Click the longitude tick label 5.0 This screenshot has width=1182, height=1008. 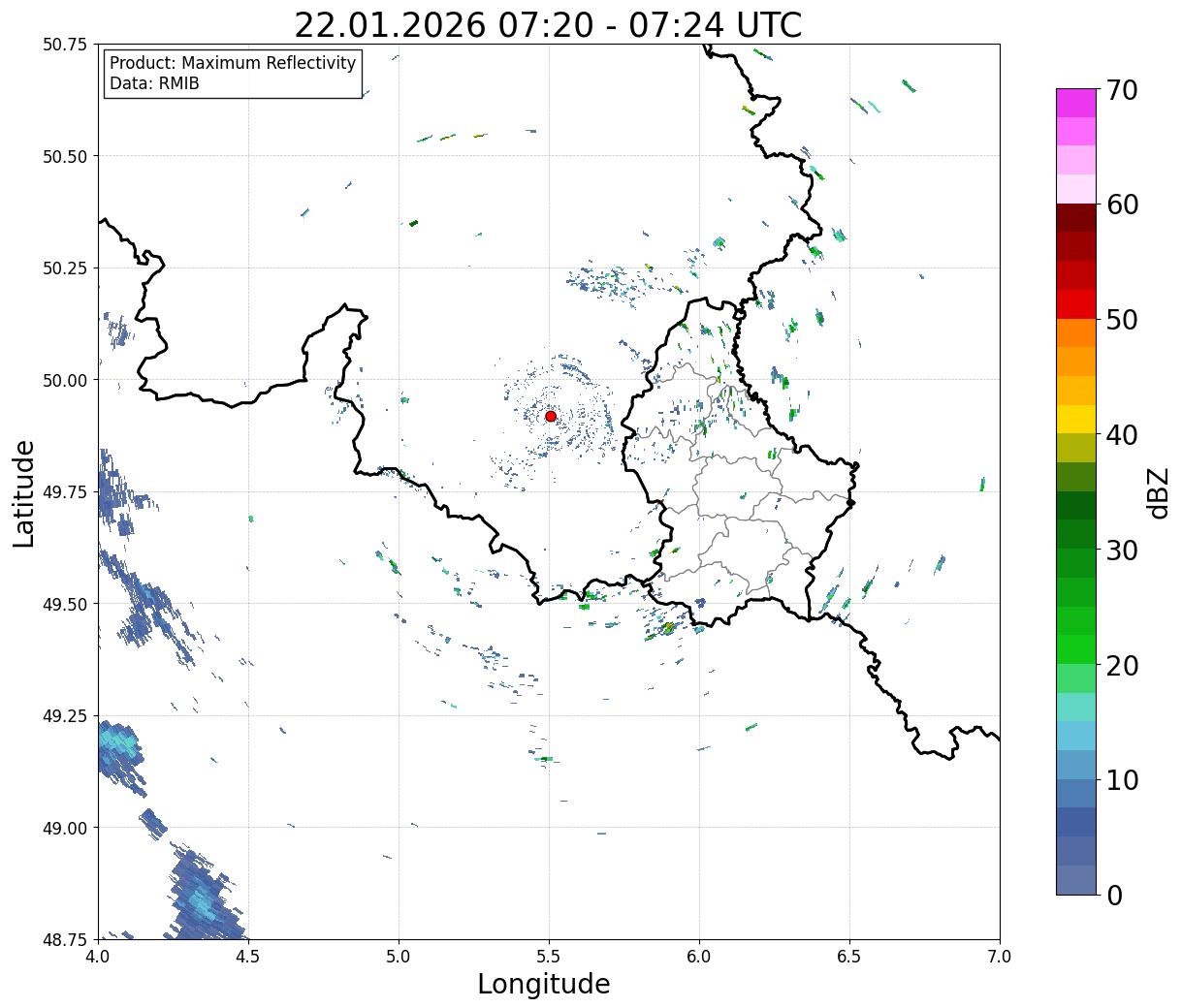[399, 957]
